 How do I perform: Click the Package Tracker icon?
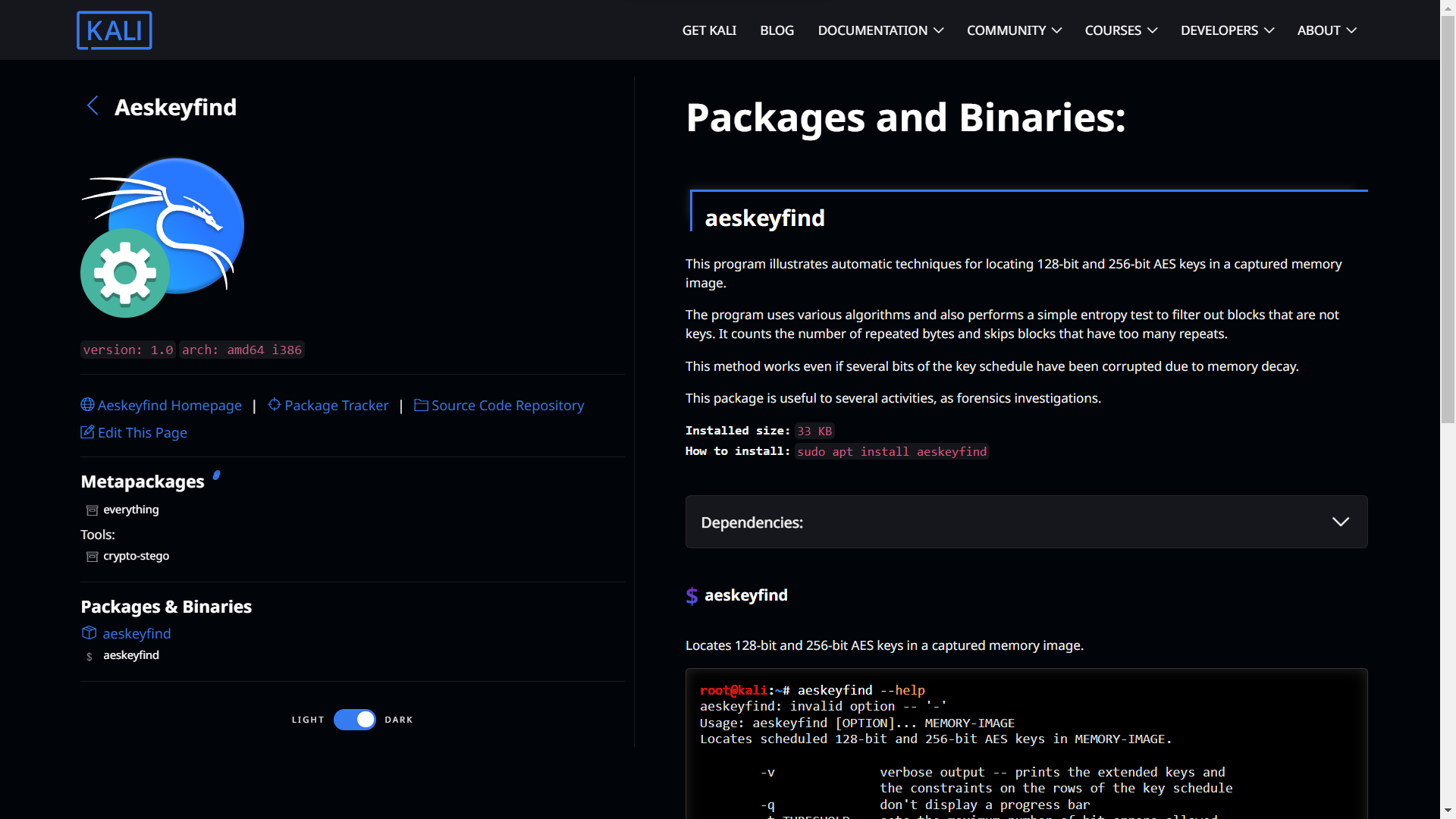[x=273, y=405]
